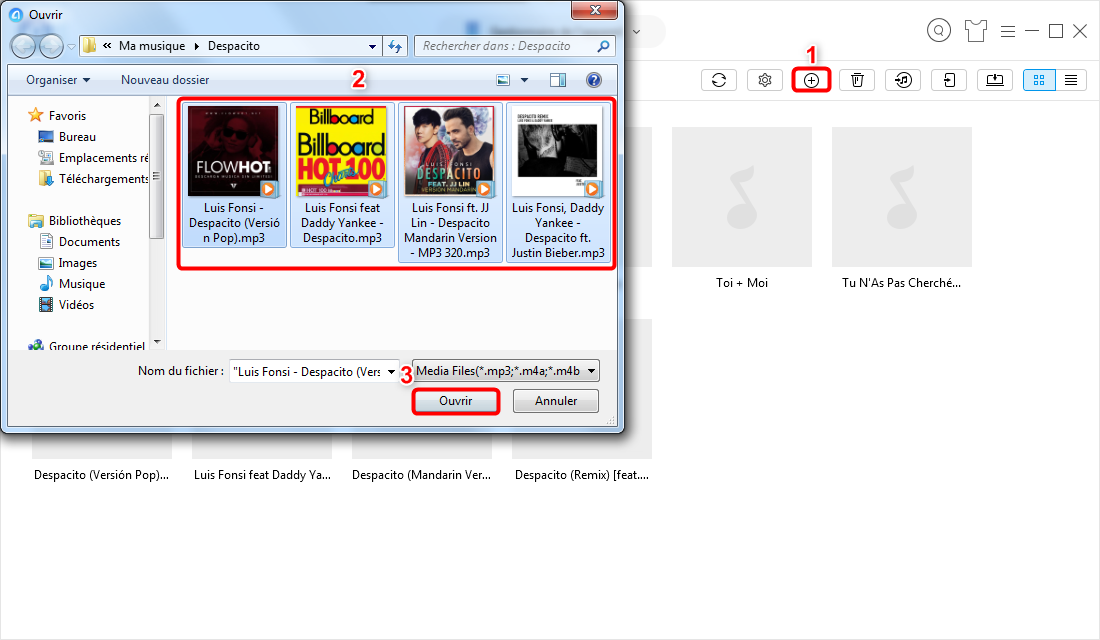
Task: Click the send to device icon
Action: click(x=949, y=81)
